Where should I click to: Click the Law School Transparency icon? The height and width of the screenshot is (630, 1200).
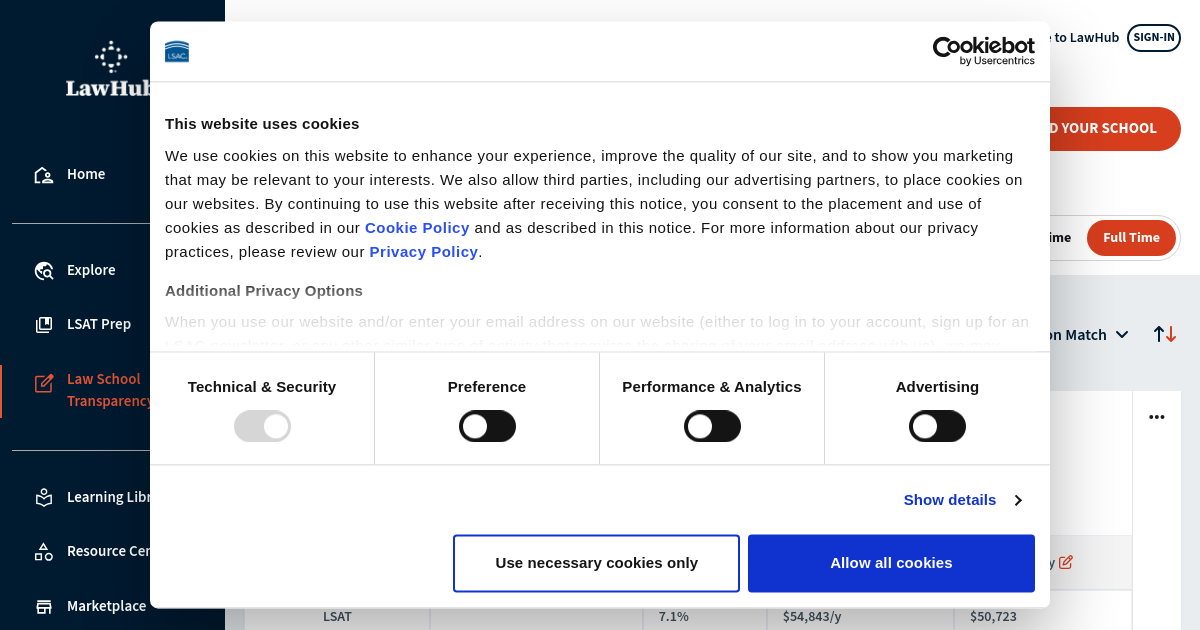click(44, 383)
